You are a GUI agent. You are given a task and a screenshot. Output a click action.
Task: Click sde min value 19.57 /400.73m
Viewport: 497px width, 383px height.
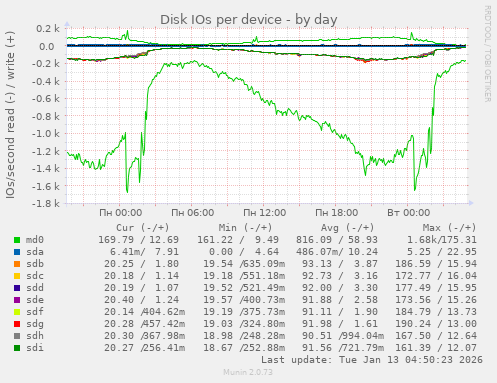tap(244, 300)
